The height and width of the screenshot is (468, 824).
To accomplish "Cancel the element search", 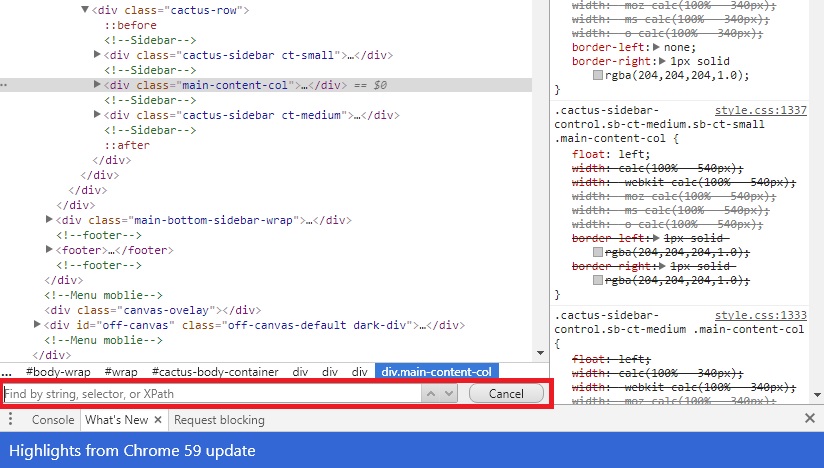I will [x=506, y=393].
